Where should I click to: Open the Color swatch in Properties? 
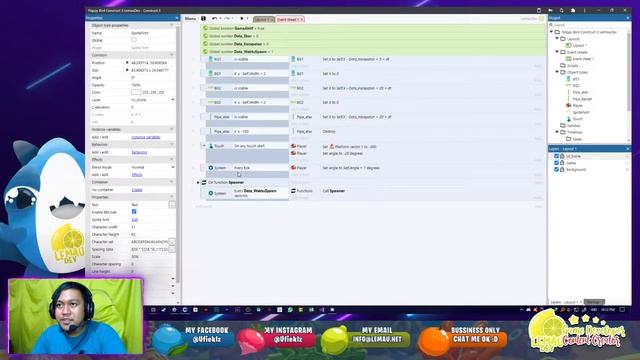(x=136, y=92)
